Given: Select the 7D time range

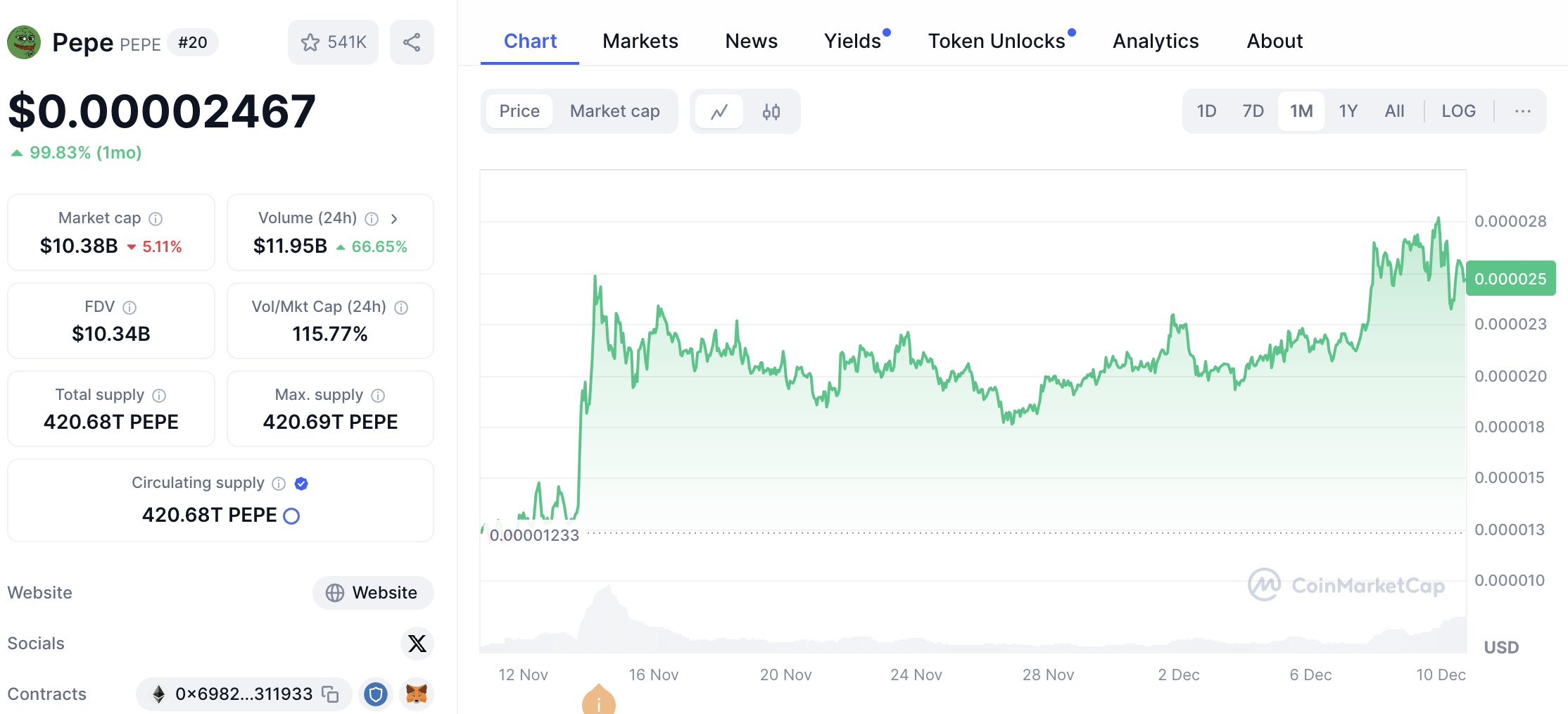Looking at the screenshot, I should tap(1253, 111).
